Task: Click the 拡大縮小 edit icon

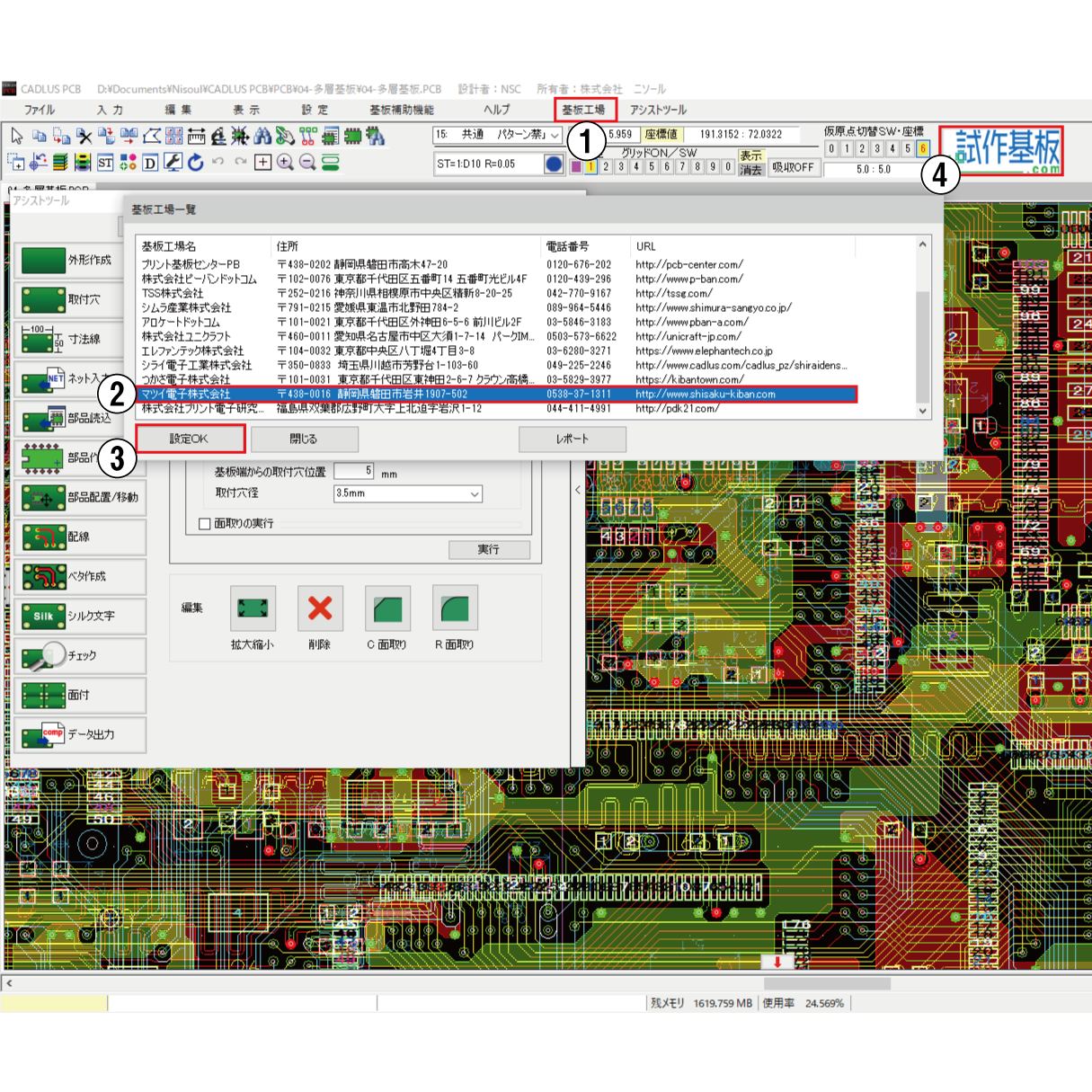Action: tap(253, 608)
